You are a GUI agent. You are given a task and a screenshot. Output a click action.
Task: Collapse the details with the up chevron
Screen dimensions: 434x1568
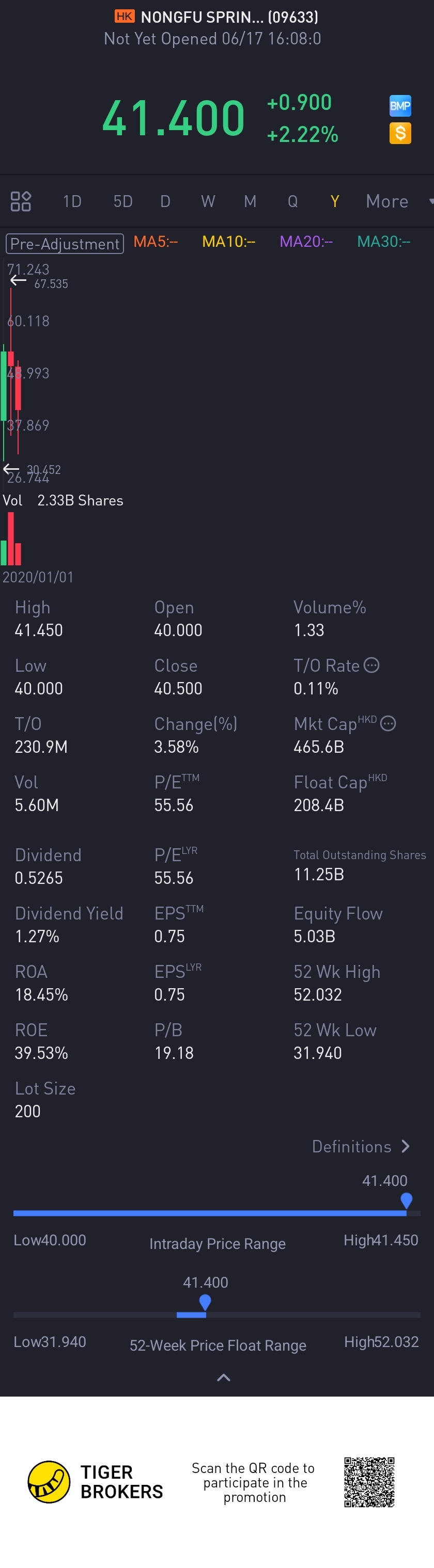click(x=224, y=1377)
